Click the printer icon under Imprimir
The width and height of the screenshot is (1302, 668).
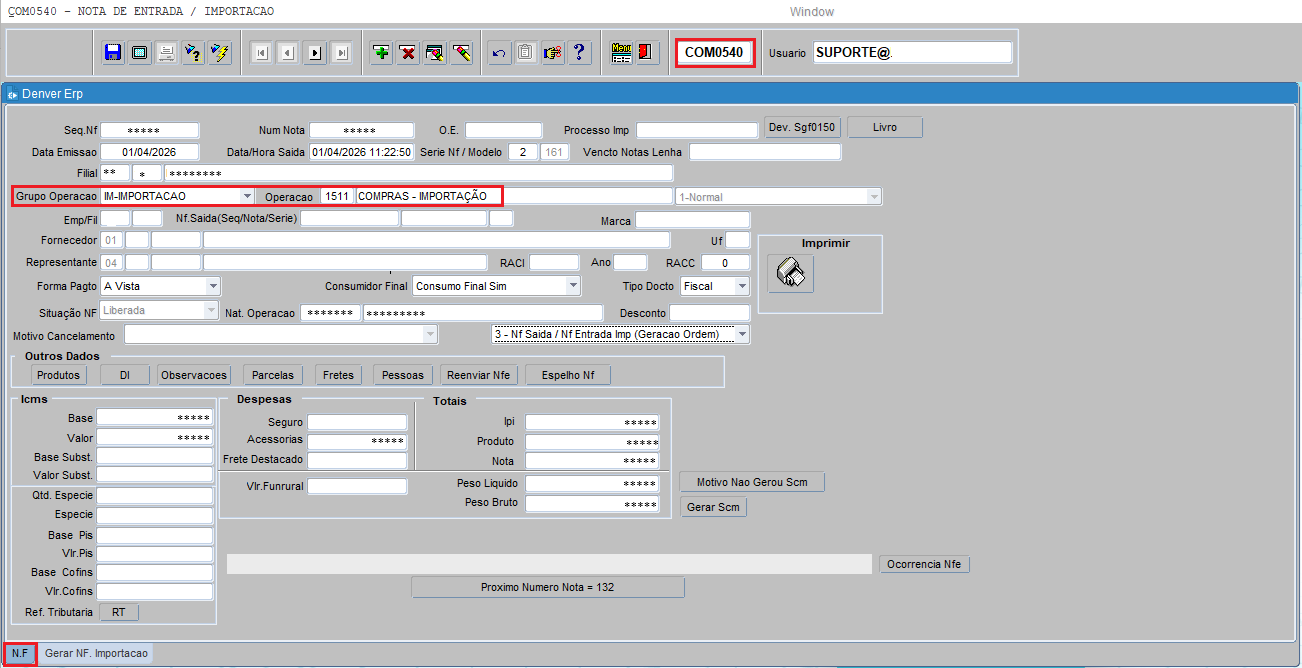pyautogui.click(x=790, y=273)
